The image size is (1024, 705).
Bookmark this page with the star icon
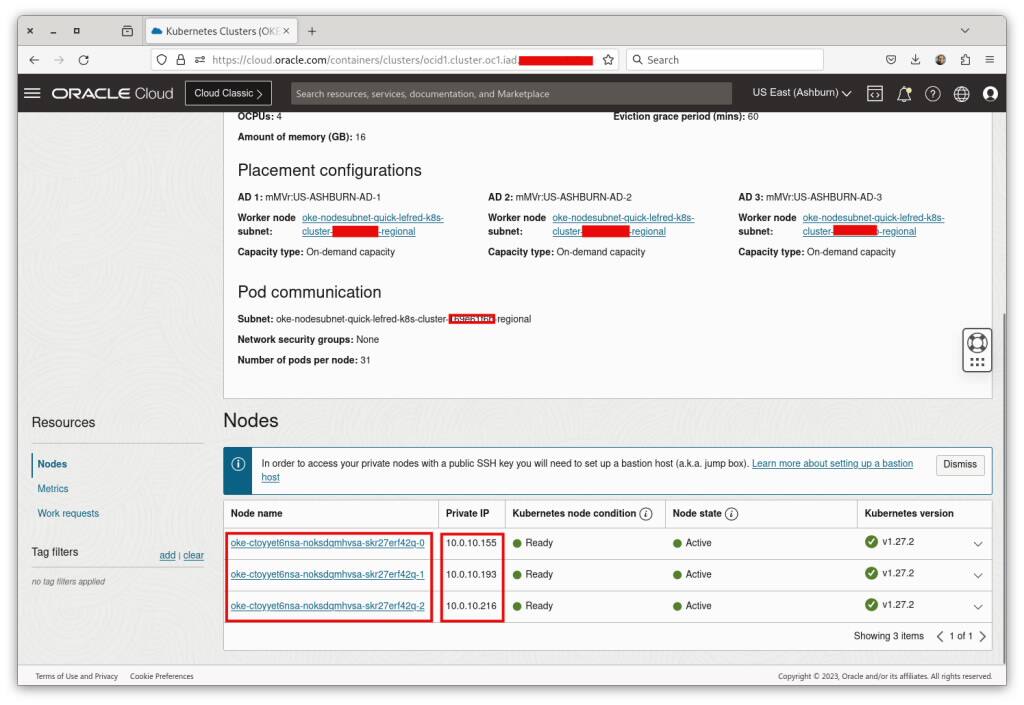(x=608, y=60)
